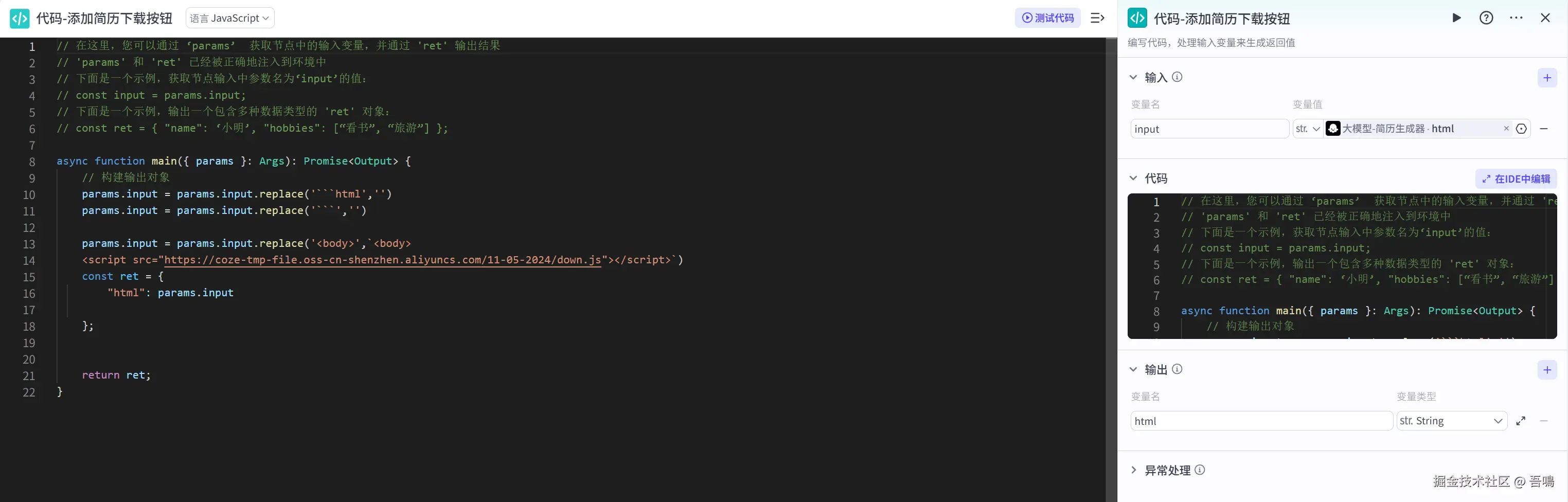Edit the html output variable name field
The height and width of the screenshot is (502, 1568).
click(x=1261, y=421)
